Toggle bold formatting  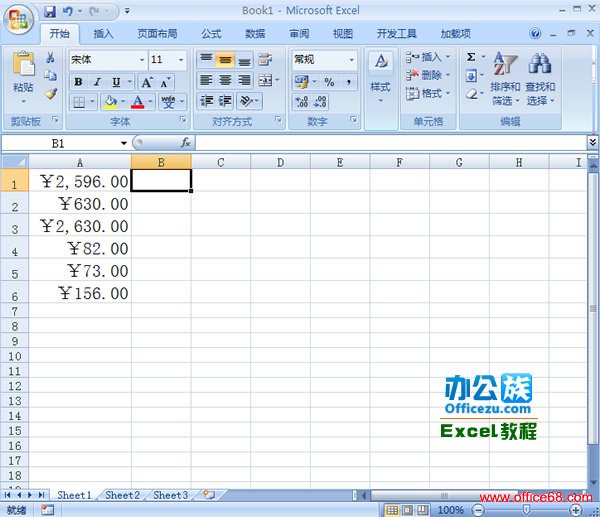(78, 82)
